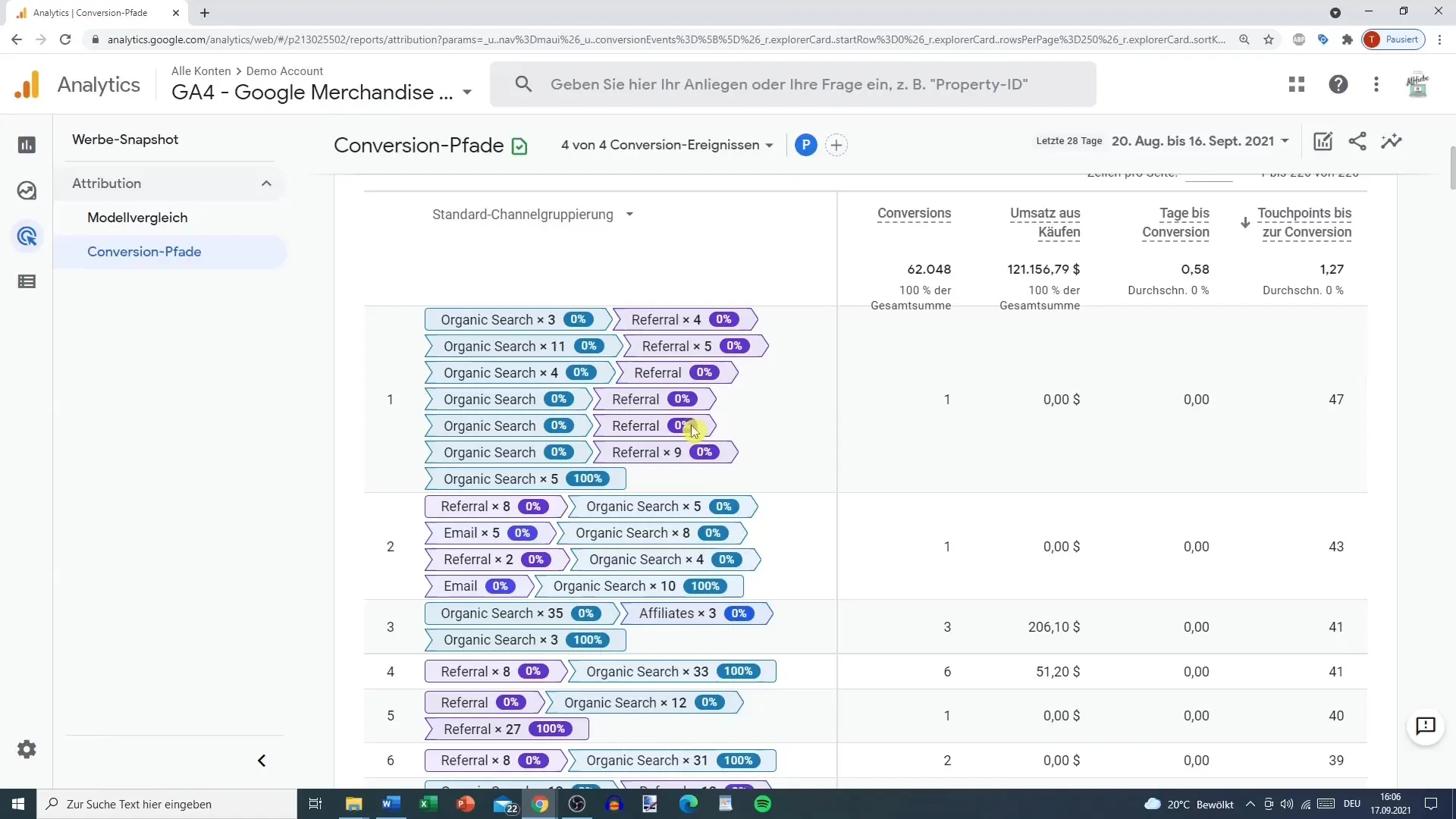Sort by Touchpoints bis zur Conversion header

[1304, 223]
